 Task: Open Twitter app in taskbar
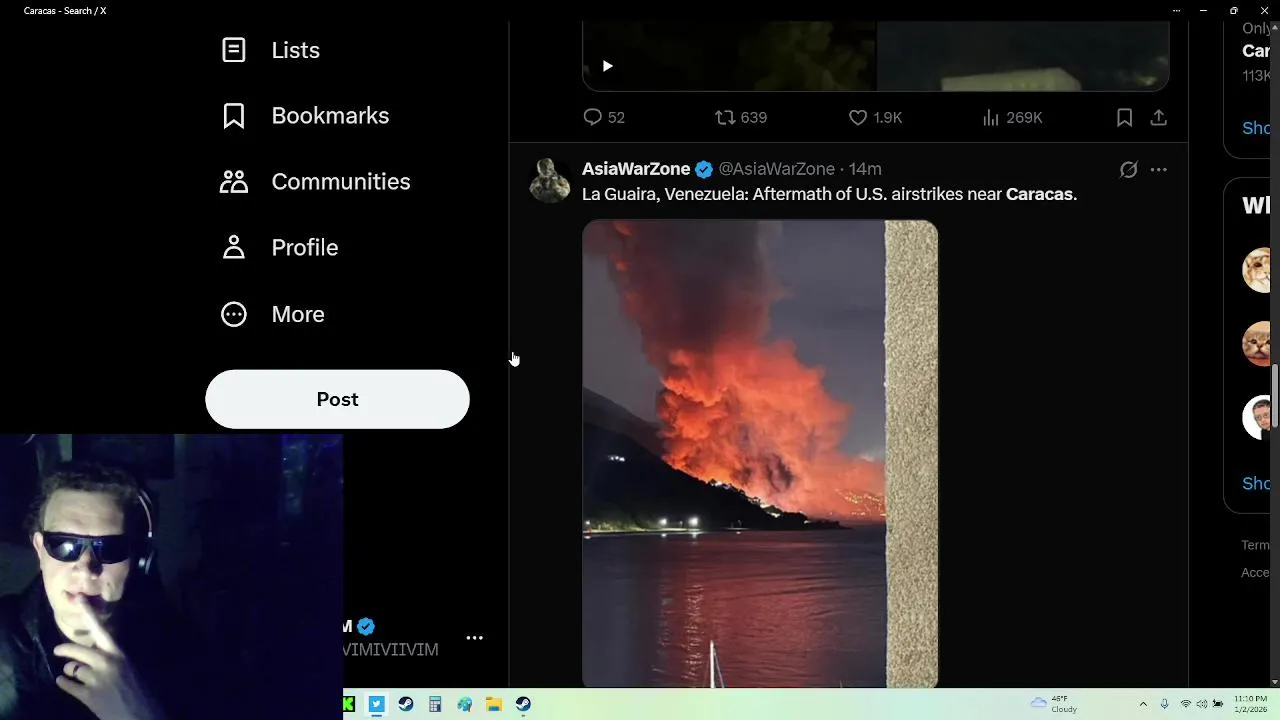coord(376,704)
